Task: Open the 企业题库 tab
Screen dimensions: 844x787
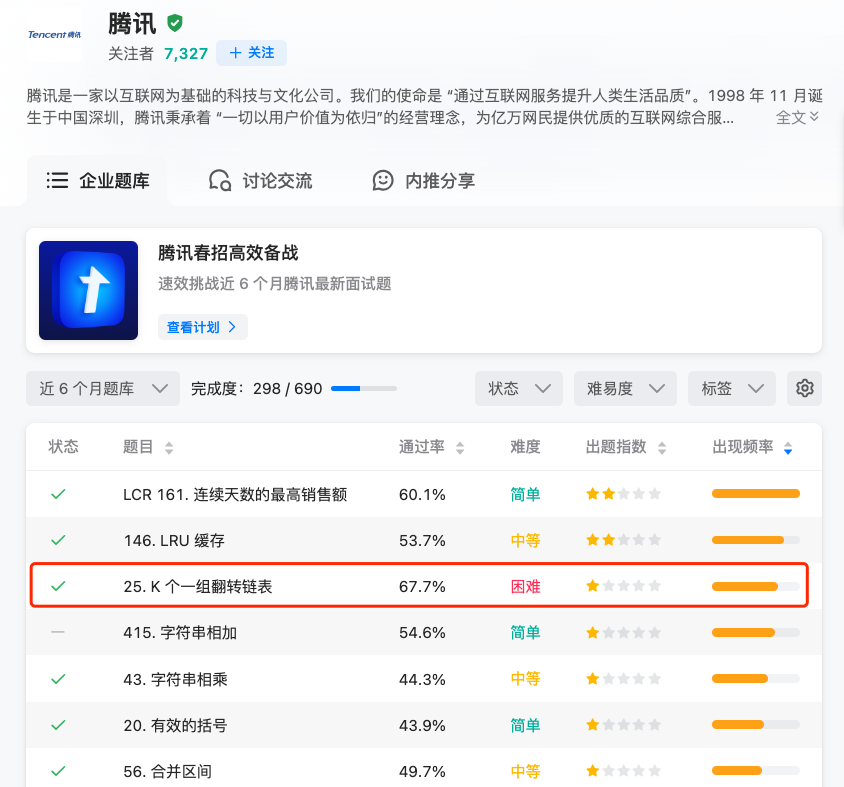Action: click(x=97, y=180)
